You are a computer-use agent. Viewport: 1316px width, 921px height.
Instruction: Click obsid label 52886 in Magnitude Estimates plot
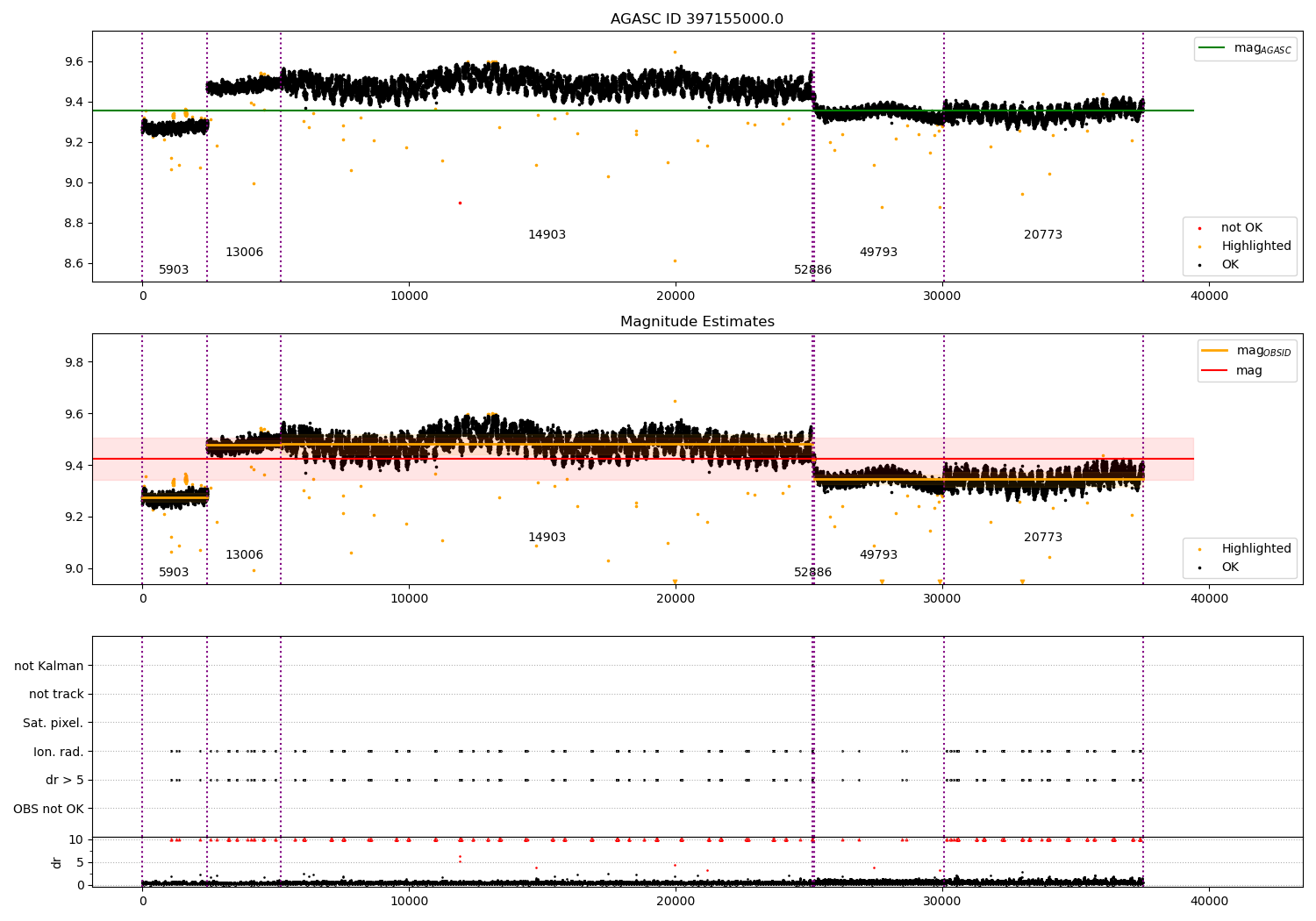812,572
